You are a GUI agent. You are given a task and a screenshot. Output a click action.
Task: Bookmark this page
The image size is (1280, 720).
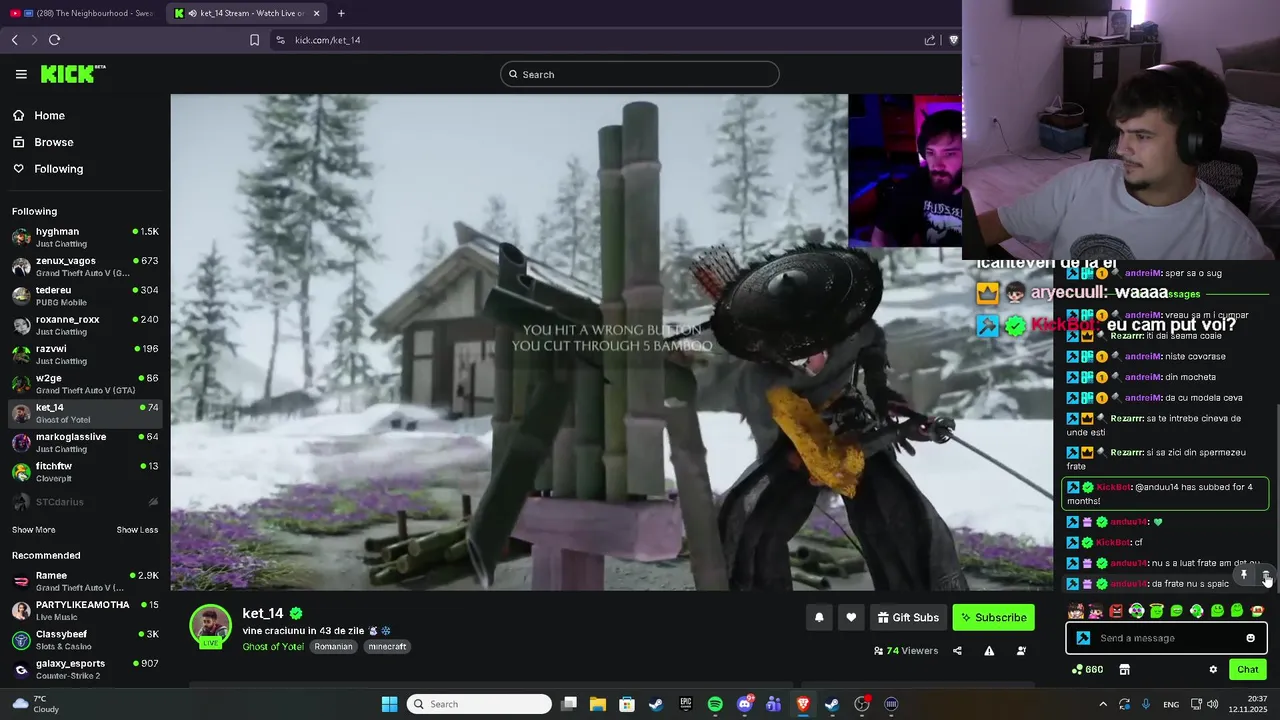(x=254, y=40)
